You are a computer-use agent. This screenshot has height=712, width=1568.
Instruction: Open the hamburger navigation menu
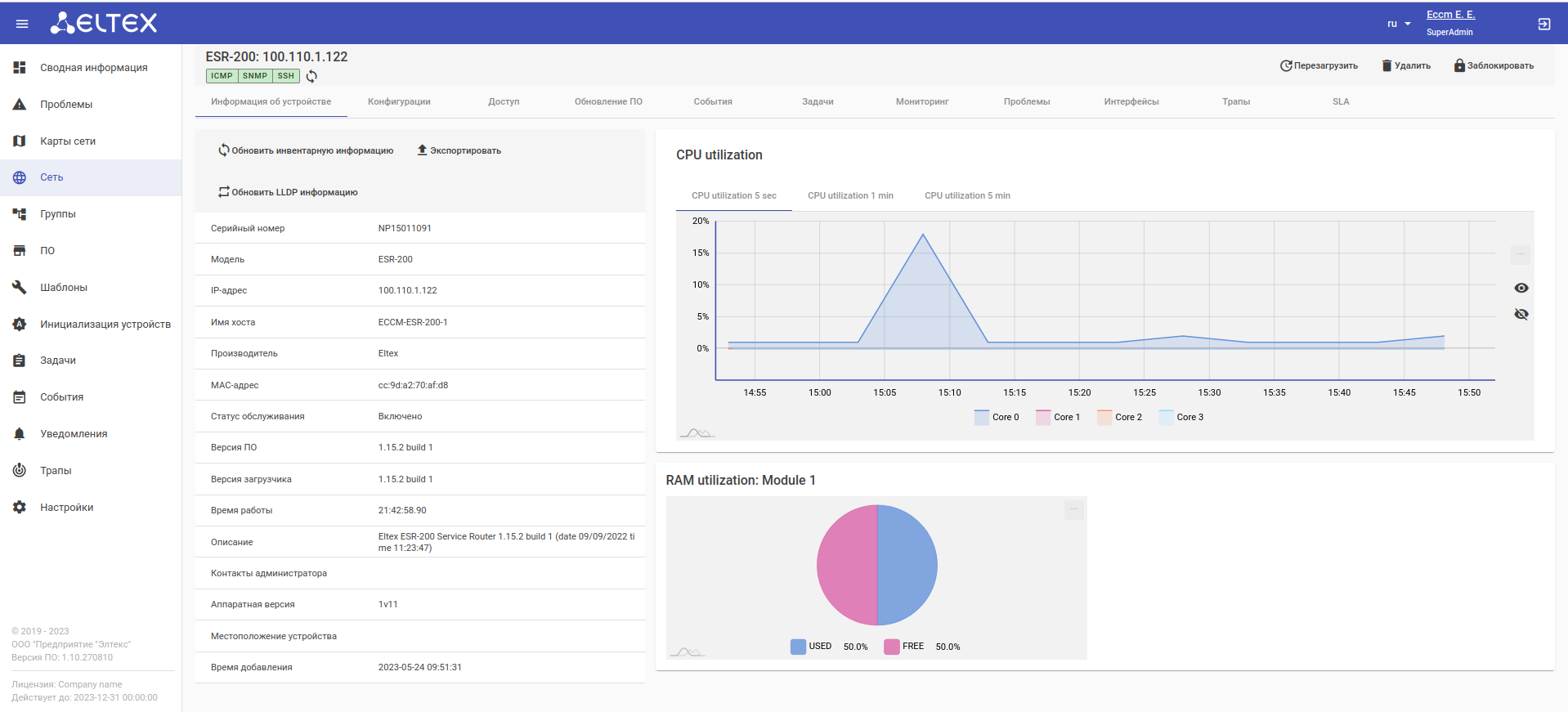[x=22, y=24]
